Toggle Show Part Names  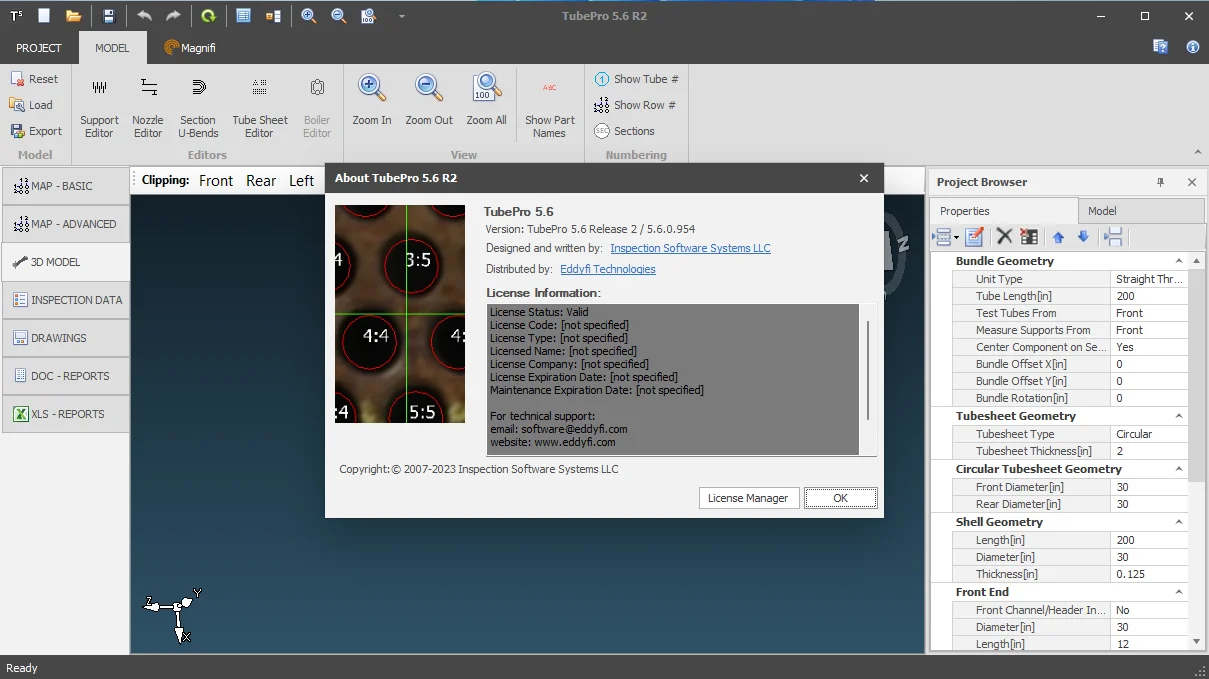[549, 107]
